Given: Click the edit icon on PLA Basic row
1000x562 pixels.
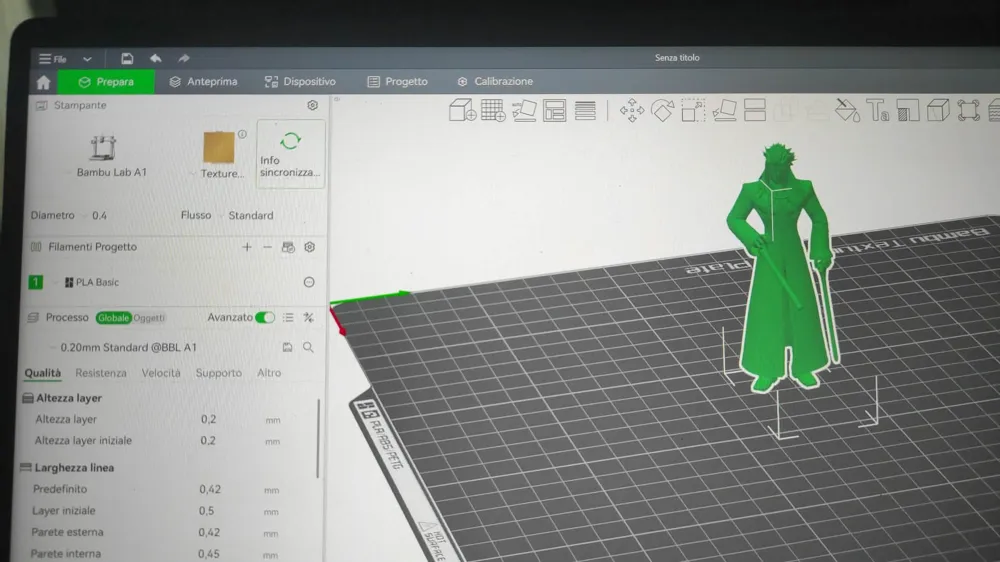Looking at the screenshot, I should click(309, 282).
